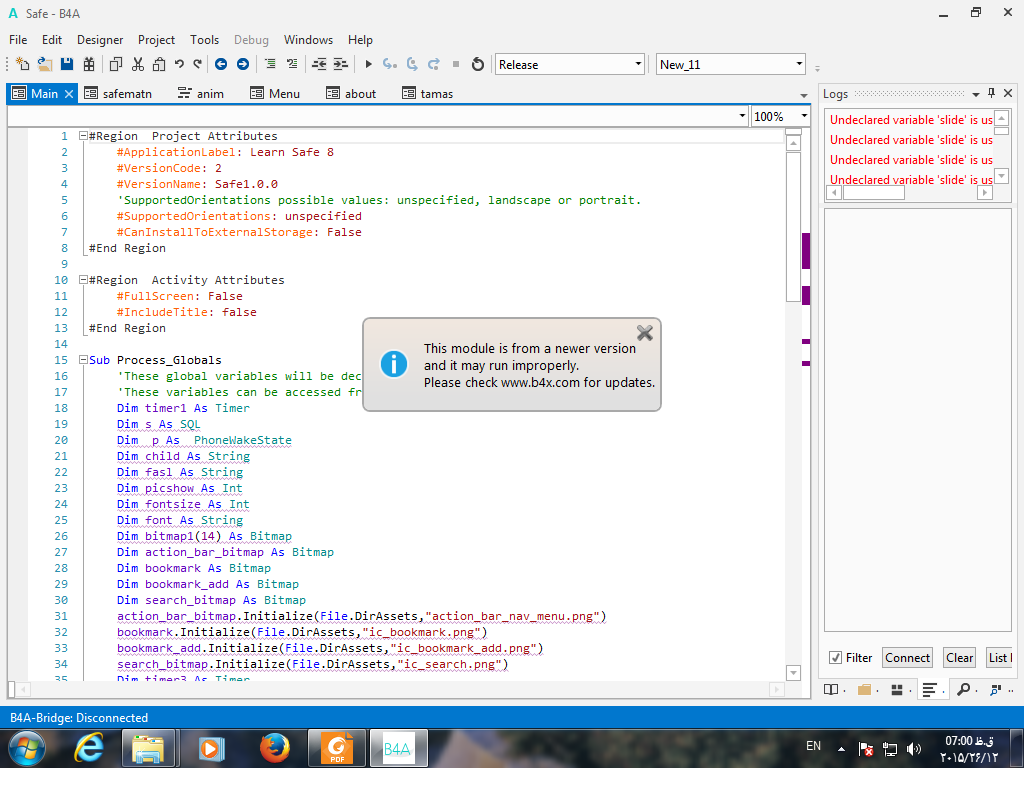The image size is (1024, 800).
Task: Click the Navigate Backward arrow icon
Action: pos(220,64)
